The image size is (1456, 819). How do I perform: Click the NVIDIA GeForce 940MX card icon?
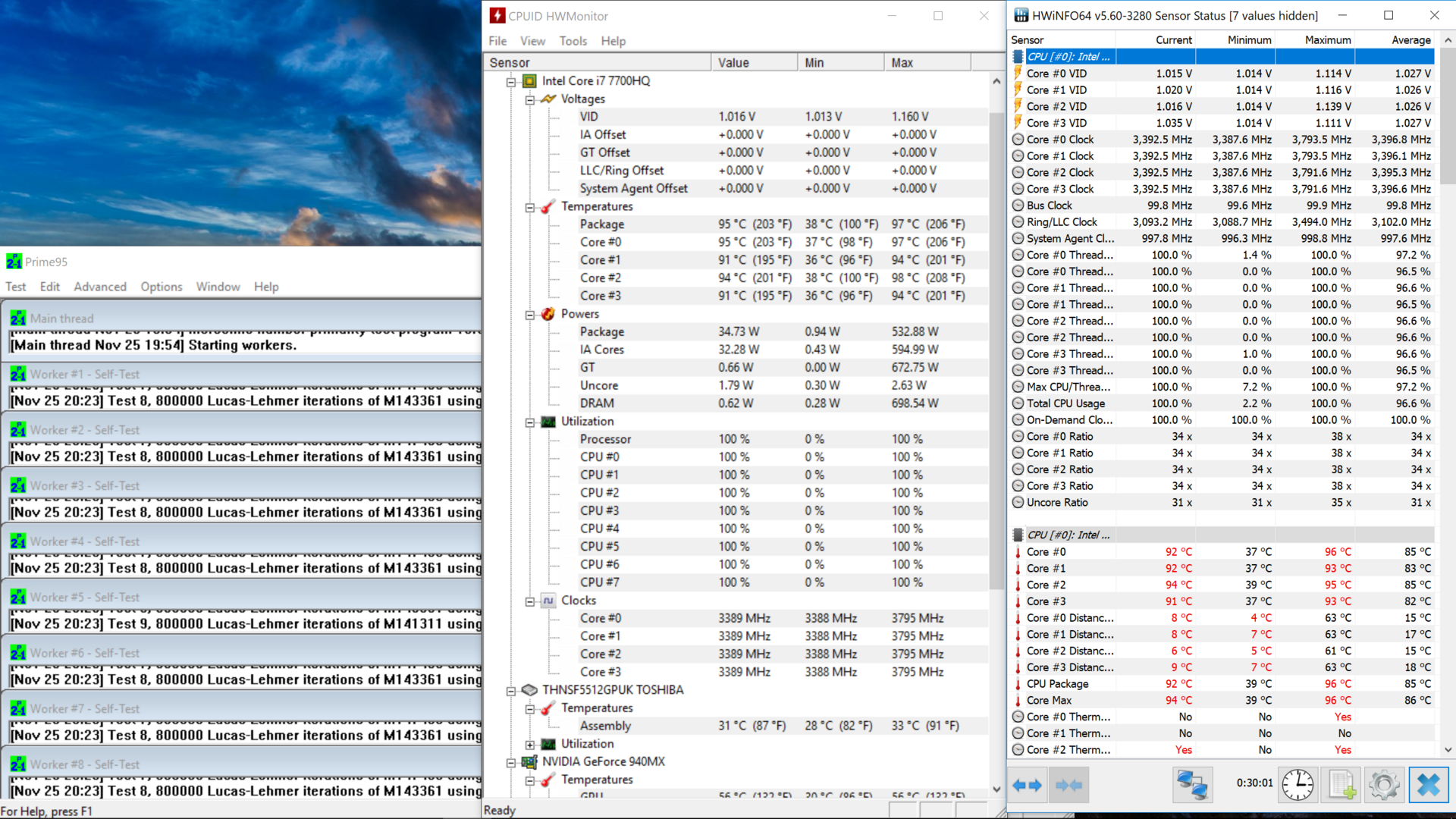(530, 762)
